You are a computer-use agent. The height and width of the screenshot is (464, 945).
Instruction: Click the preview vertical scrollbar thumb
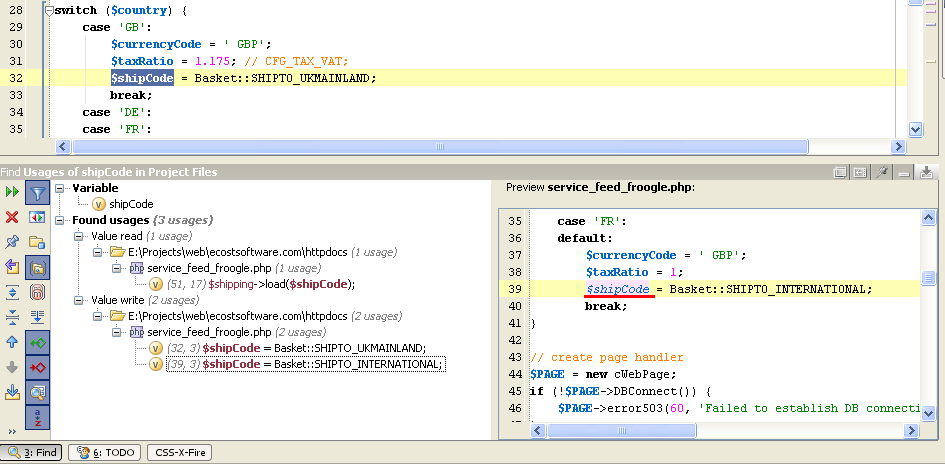(928, 278)
